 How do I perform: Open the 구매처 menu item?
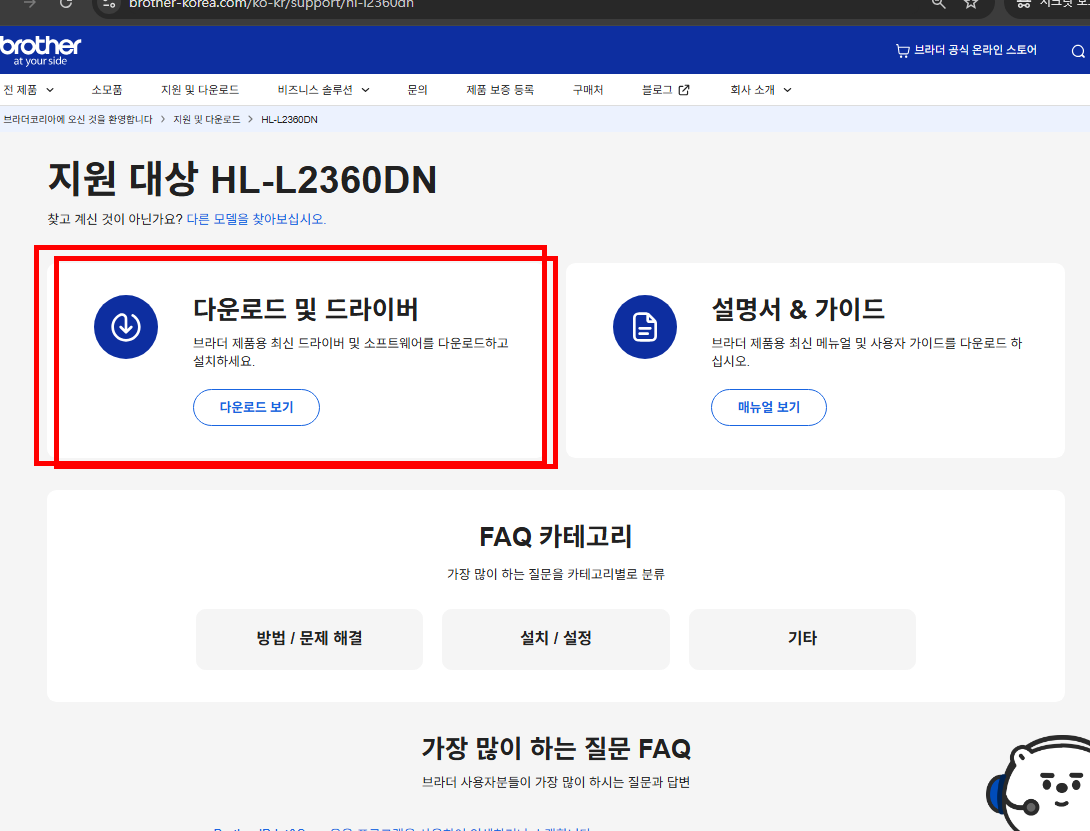(587, 90)
